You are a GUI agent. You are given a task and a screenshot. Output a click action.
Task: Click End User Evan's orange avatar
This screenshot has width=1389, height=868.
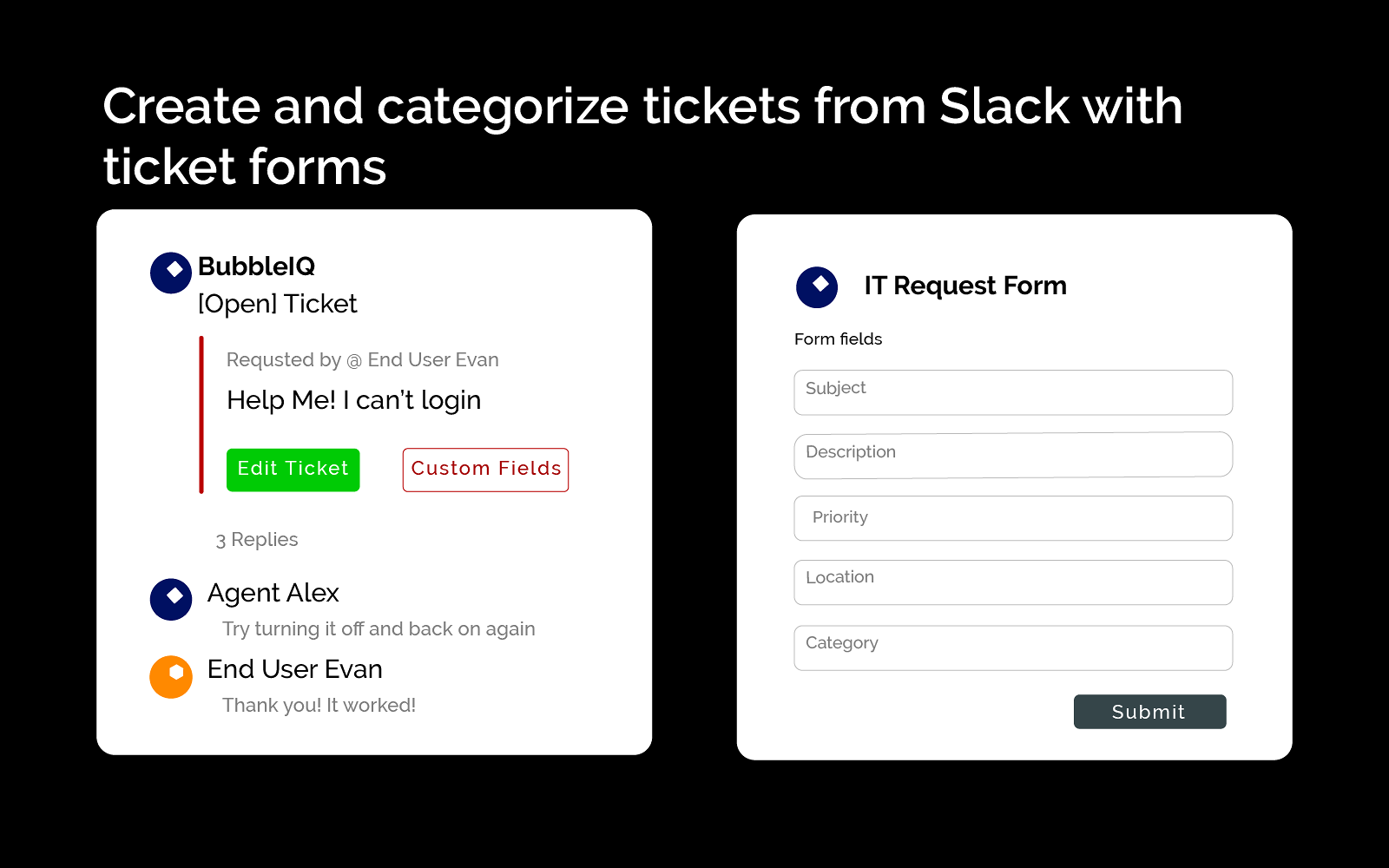pyautogui.click(x=171, y=676)
